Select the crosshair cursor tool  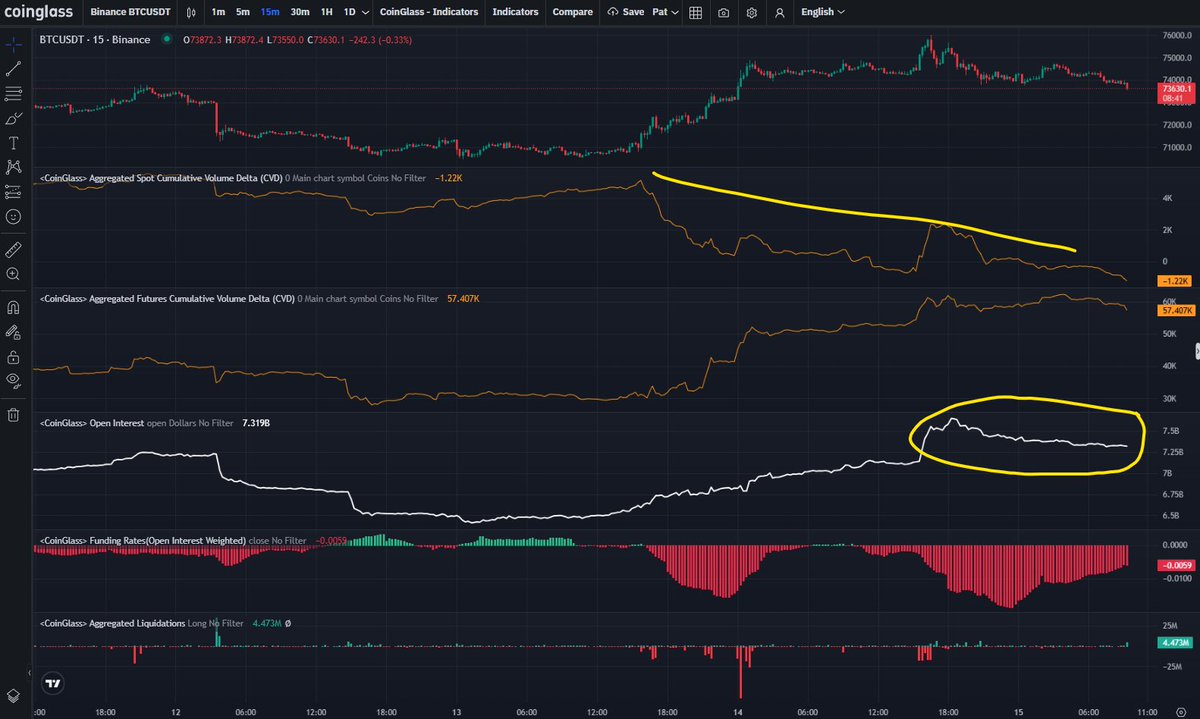click(13, 44)
